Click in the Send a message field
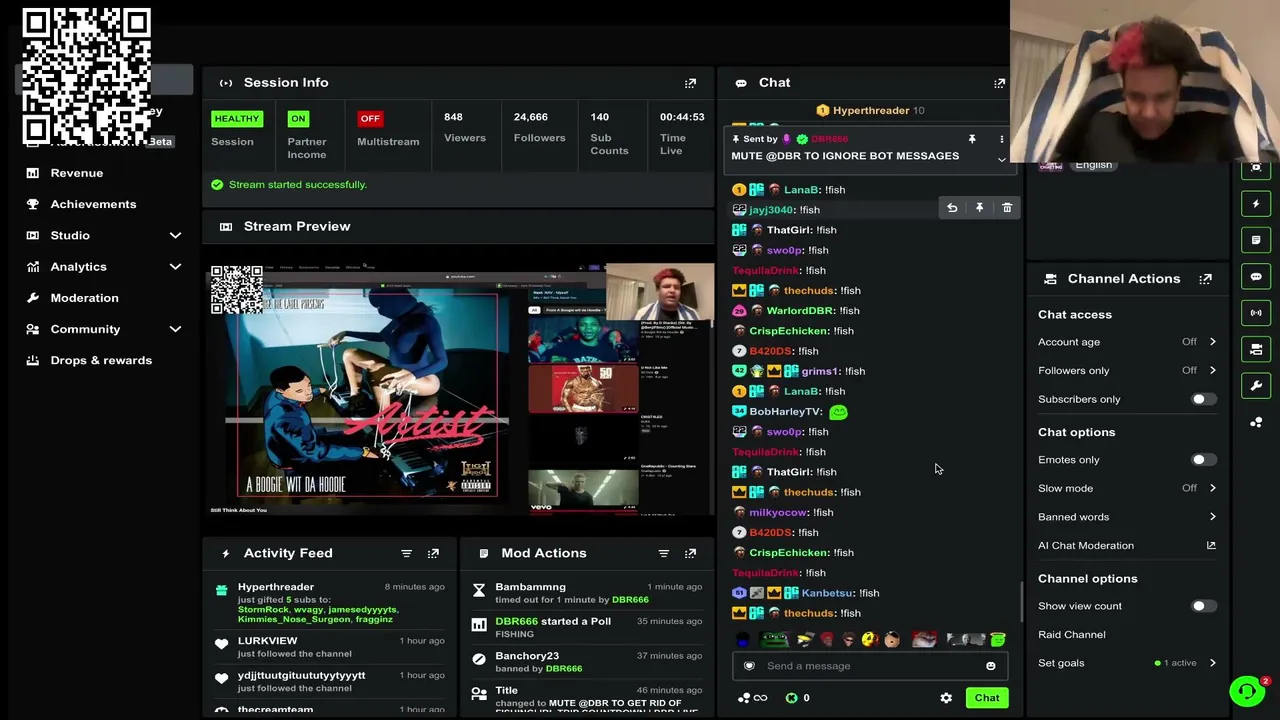This screenshot has height=720, width=1280. pyautogui.click(x=868, y=666)
